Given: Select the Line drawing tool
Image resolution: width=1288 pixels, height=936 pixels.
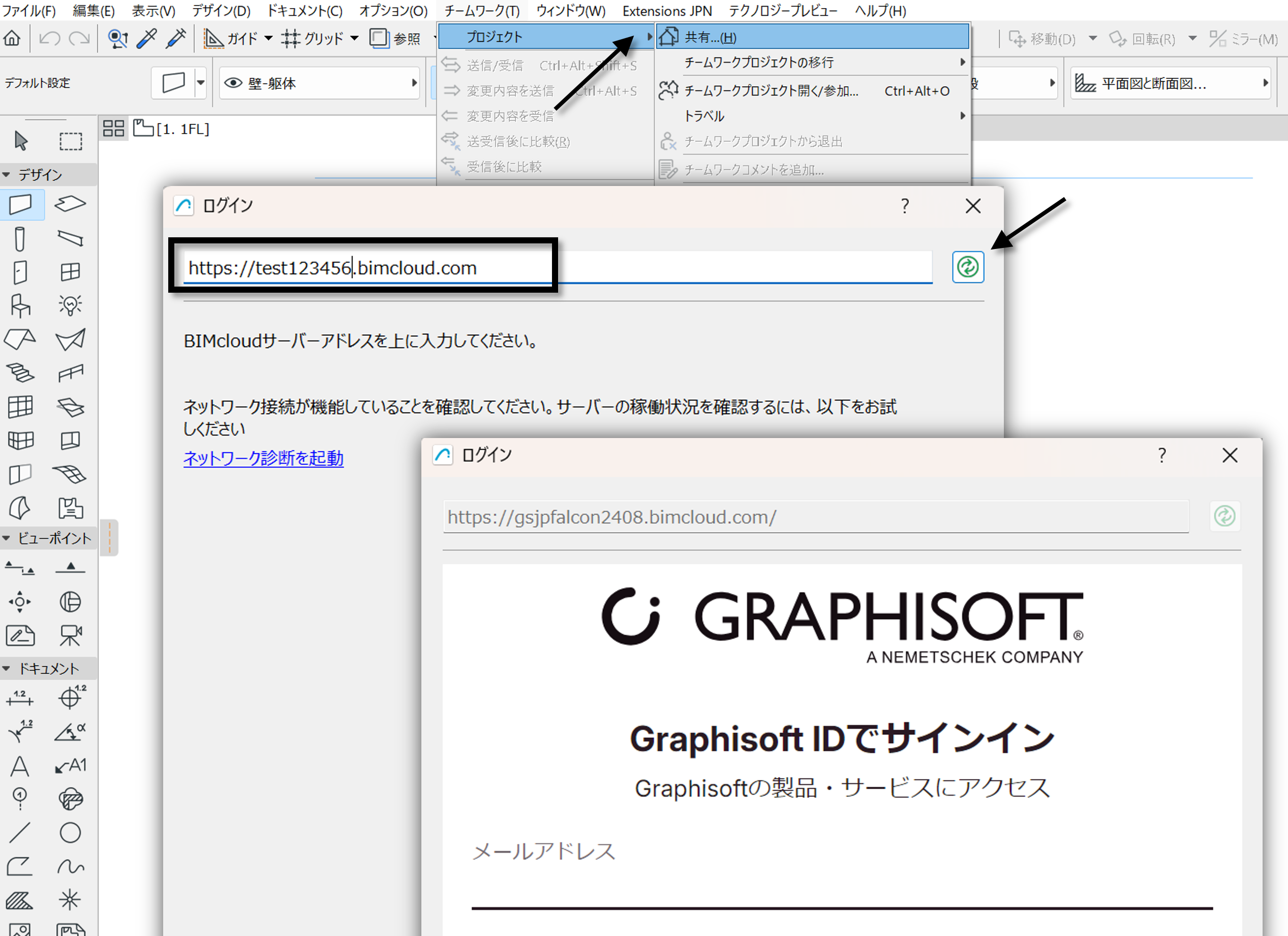Looking at the screenshot, I should (20, 833).
